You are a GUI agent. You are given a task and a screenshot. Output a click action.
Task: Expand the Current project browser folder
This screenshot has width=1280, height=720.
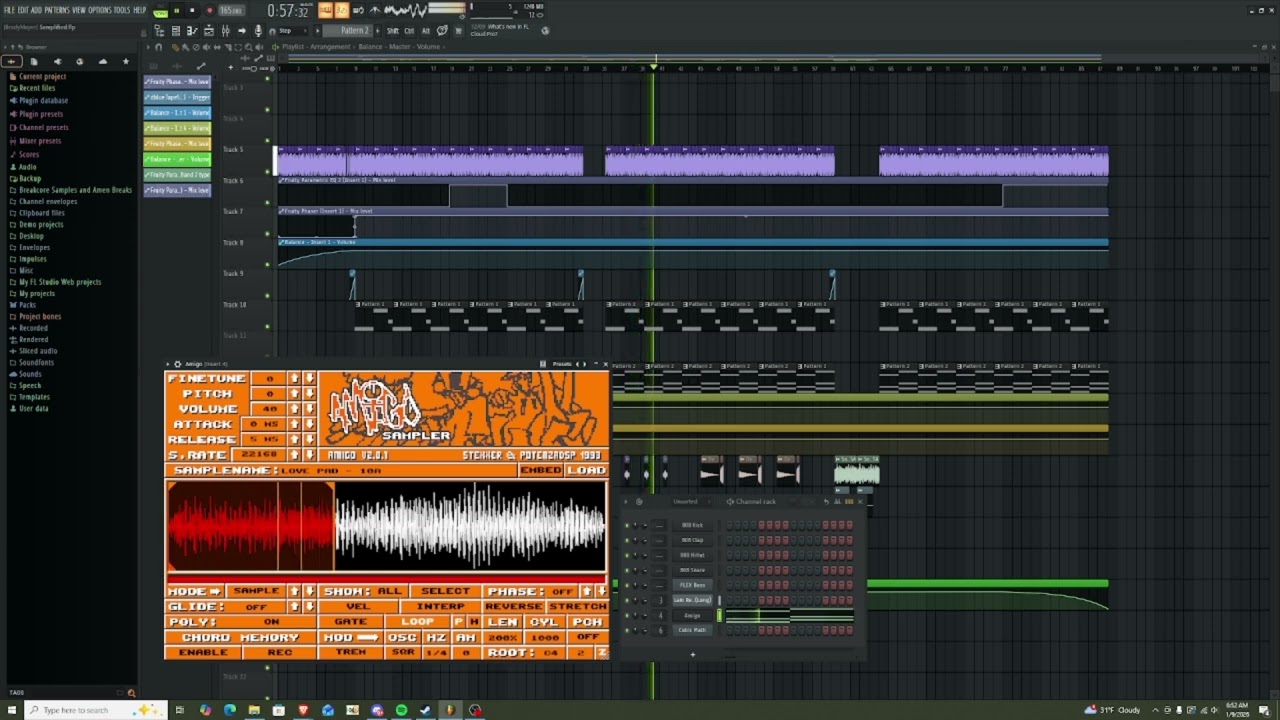[x=42, y=77]
